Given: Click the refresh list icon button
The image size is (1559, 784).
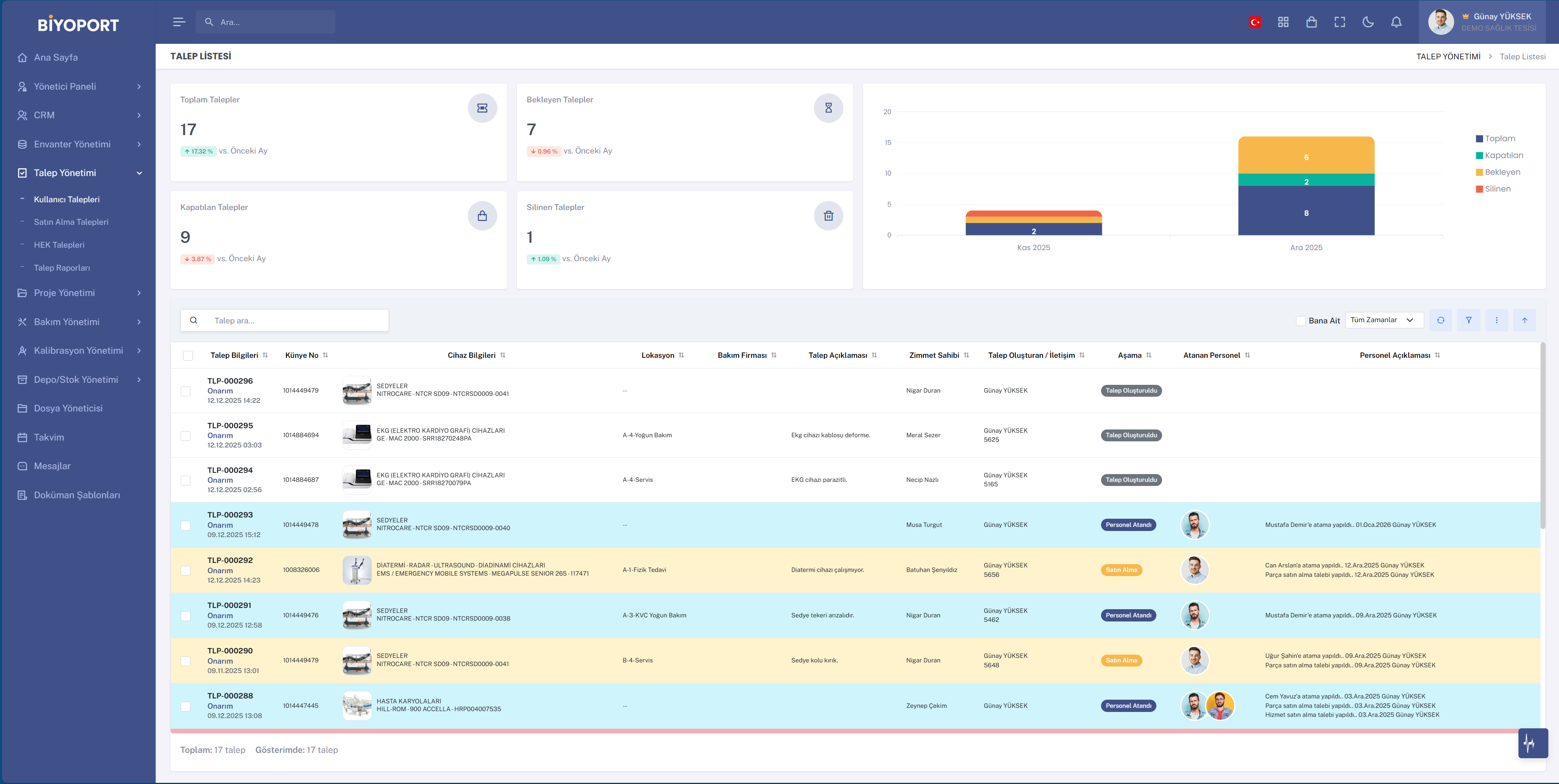Looking at the screenshot, I should pyautogui.click(x=1440, y=320).
